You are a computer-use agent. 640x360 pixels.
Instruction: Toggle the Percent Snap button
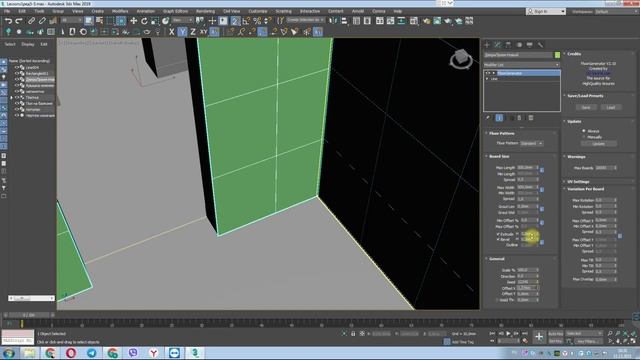[x=257, y=21]
